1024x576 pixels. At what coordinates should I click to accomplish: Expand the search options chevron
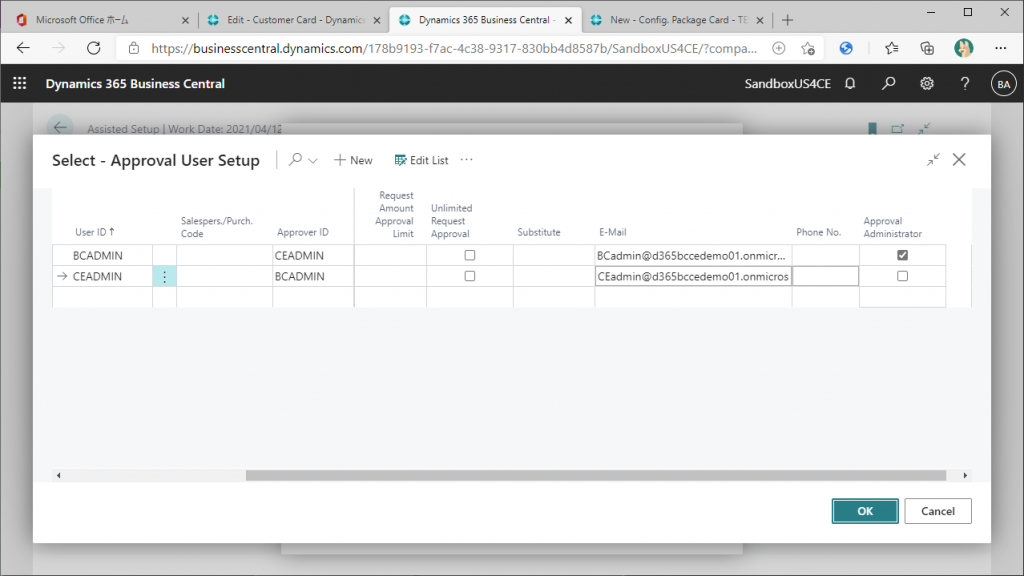[313, 161]
